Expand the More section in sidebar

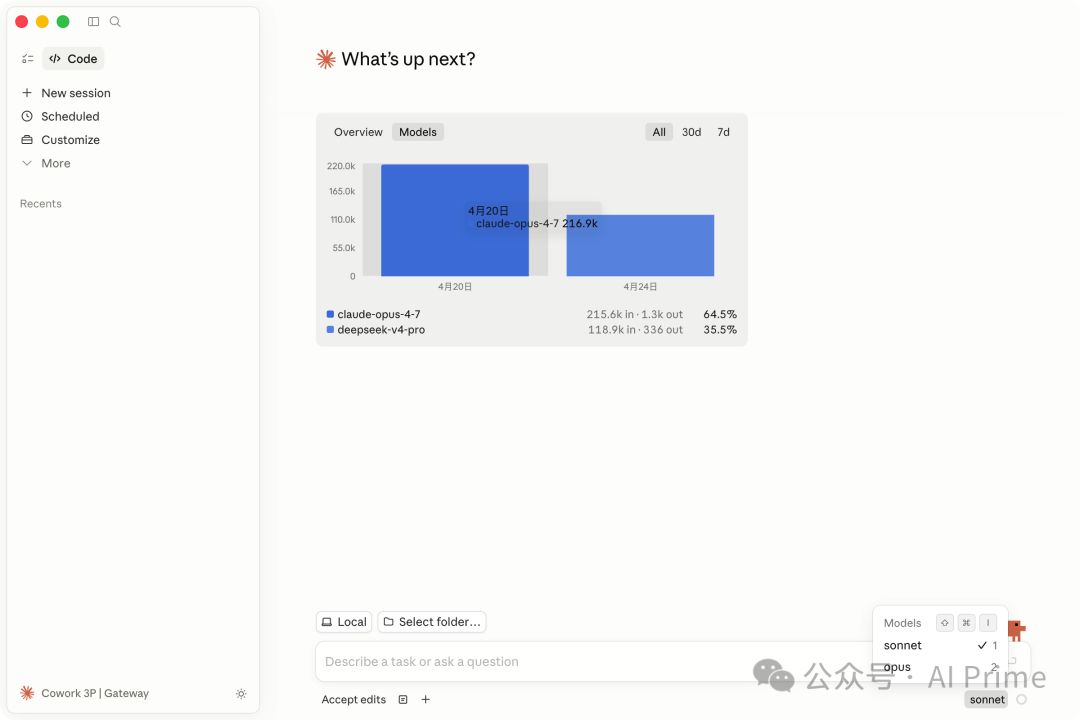[55, 163]
